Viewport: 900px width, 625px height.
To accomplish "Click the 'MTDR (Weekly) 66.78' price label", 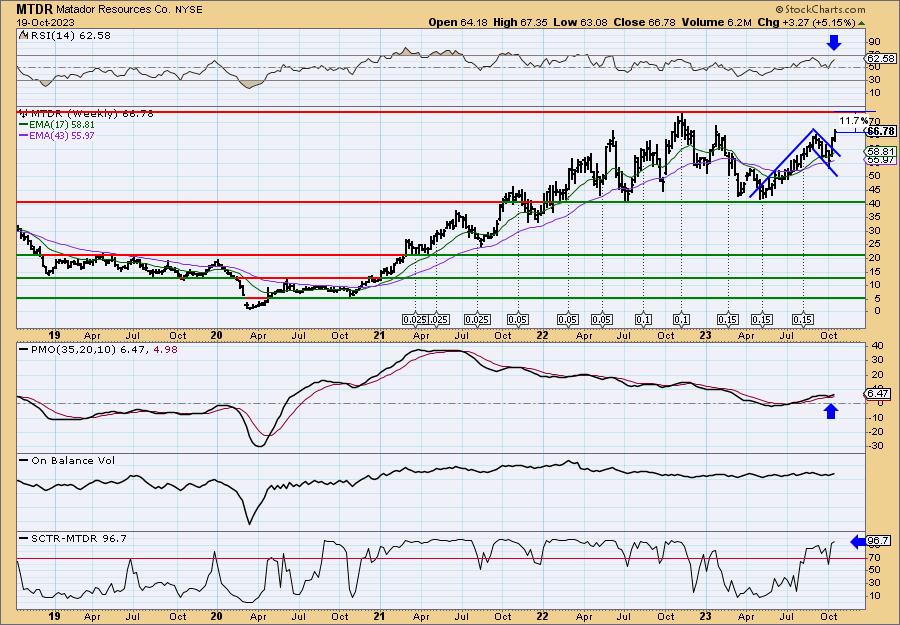I will click(91, 114).
